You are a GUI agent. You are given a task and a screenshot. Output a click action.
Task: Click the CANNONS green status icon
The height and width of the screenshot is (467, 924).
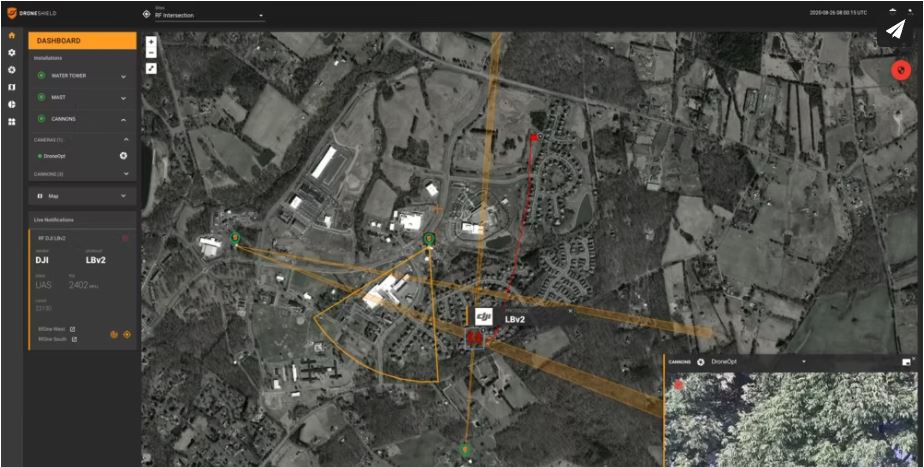(41, 119)
